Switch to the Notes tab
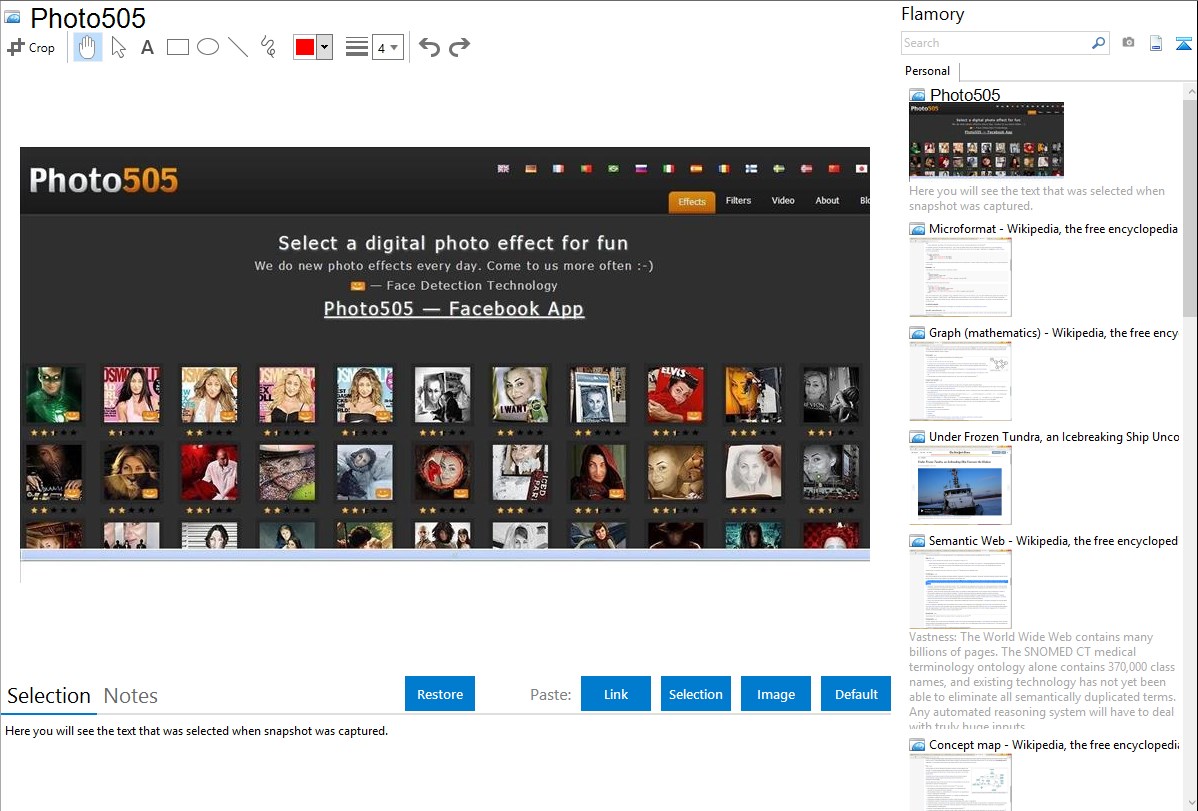The image size is (1198, 811). pyautogui.click(x=131, y=696)
